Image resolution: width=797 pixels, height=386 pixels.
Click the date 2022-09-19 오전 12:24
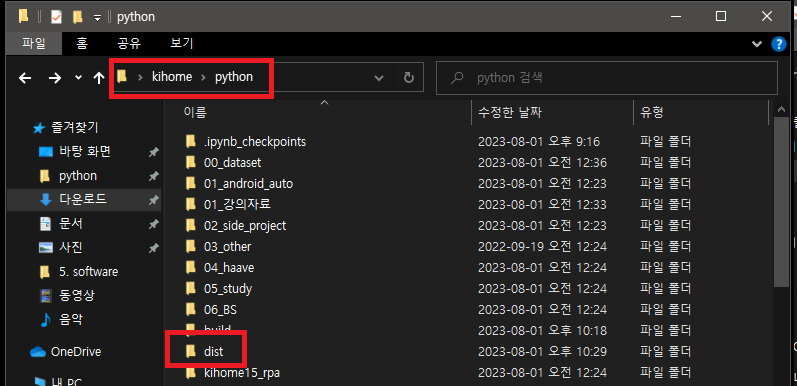click(x=542, y=247)
